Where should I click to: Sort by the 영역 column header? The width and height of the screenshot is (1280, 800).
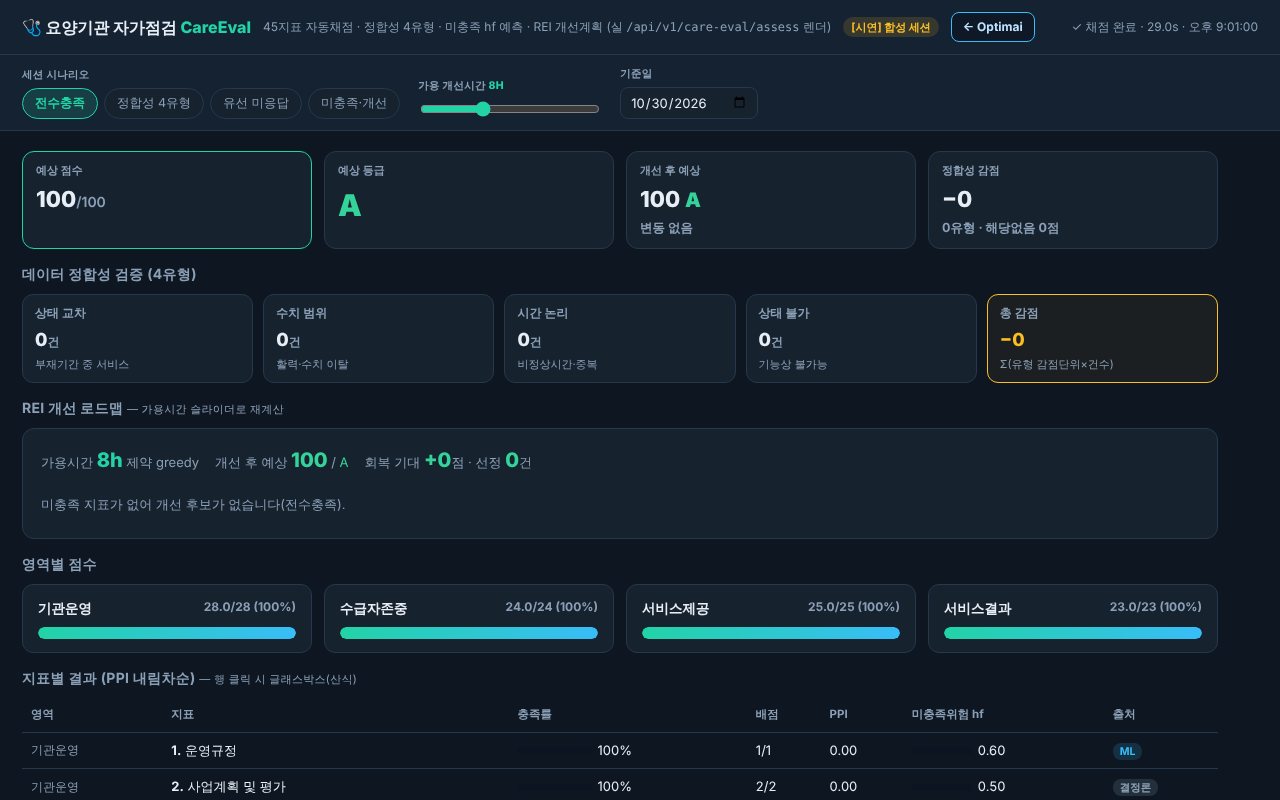click(x=42, y=714)
